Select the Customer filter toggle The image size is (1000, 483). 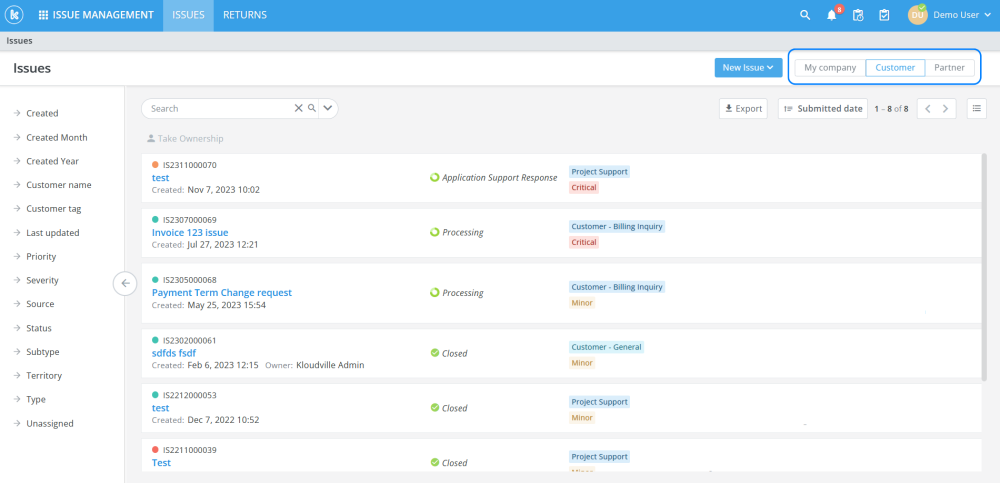click(x=895, y=68)
